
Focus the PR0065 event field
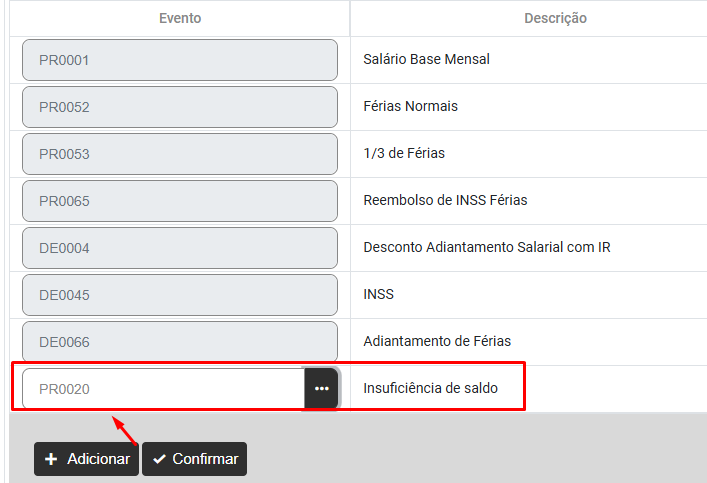click(x=180, y=201)
